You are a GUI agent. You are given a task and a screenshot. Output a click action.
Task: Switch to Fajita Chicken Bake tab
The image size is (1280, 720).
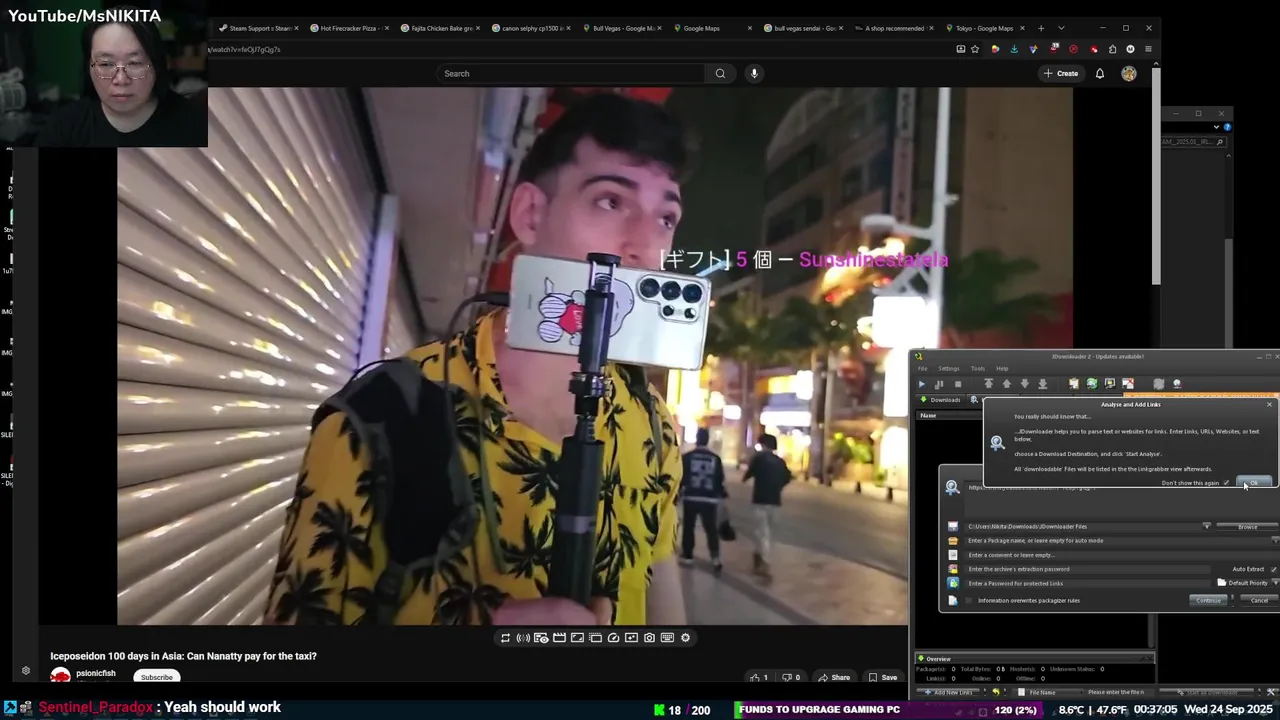coord(438,28)
